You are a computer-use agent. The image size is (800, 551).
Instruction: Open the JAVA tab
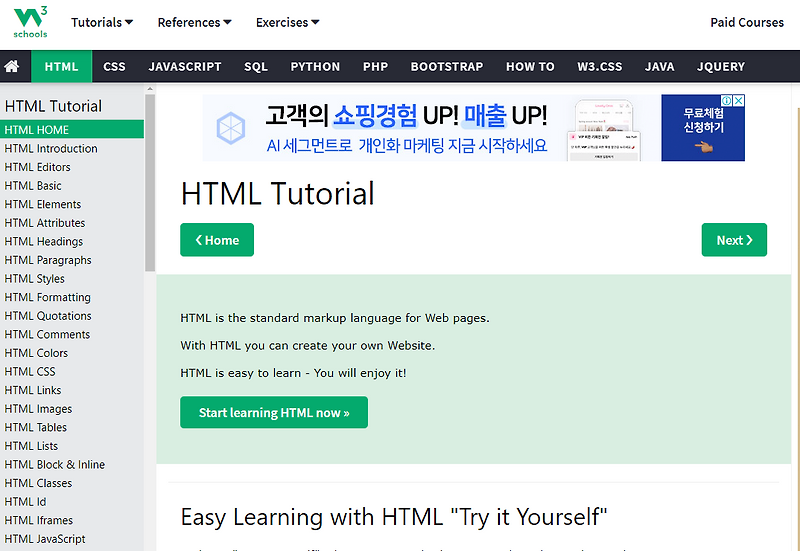[x=659, y=66]
